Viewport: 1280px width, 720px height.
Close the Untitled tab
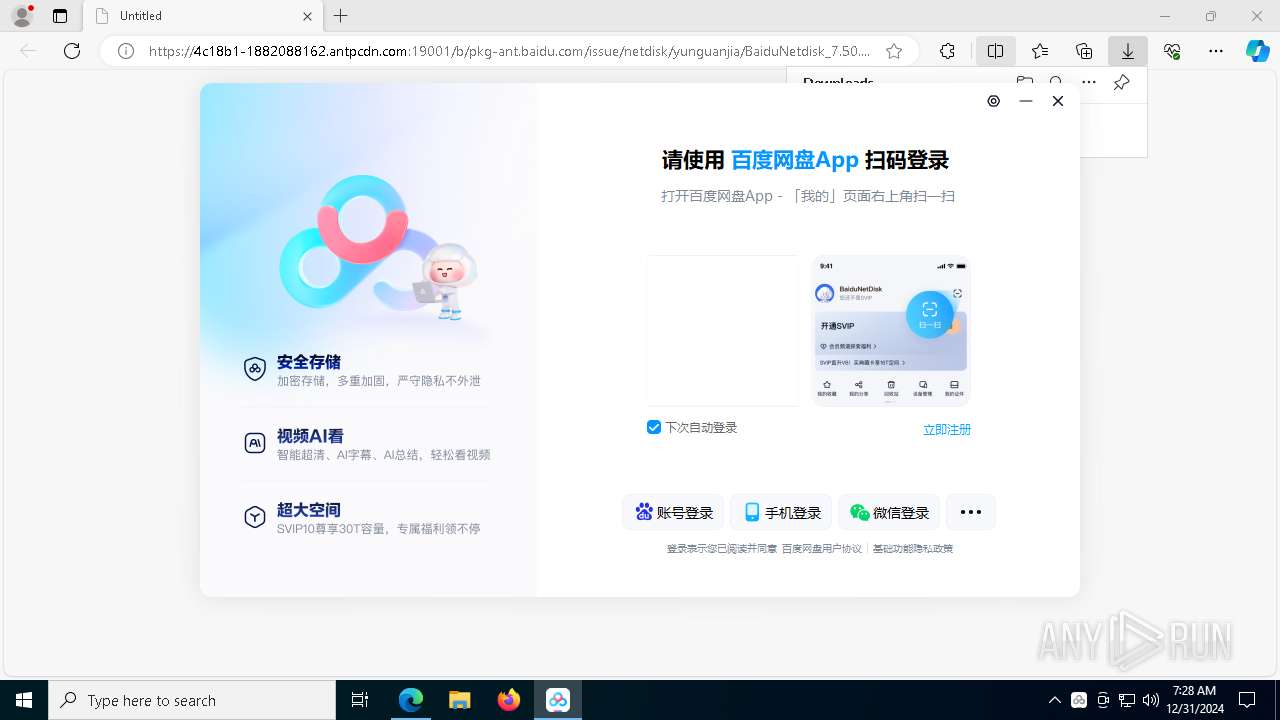[307, 16]
